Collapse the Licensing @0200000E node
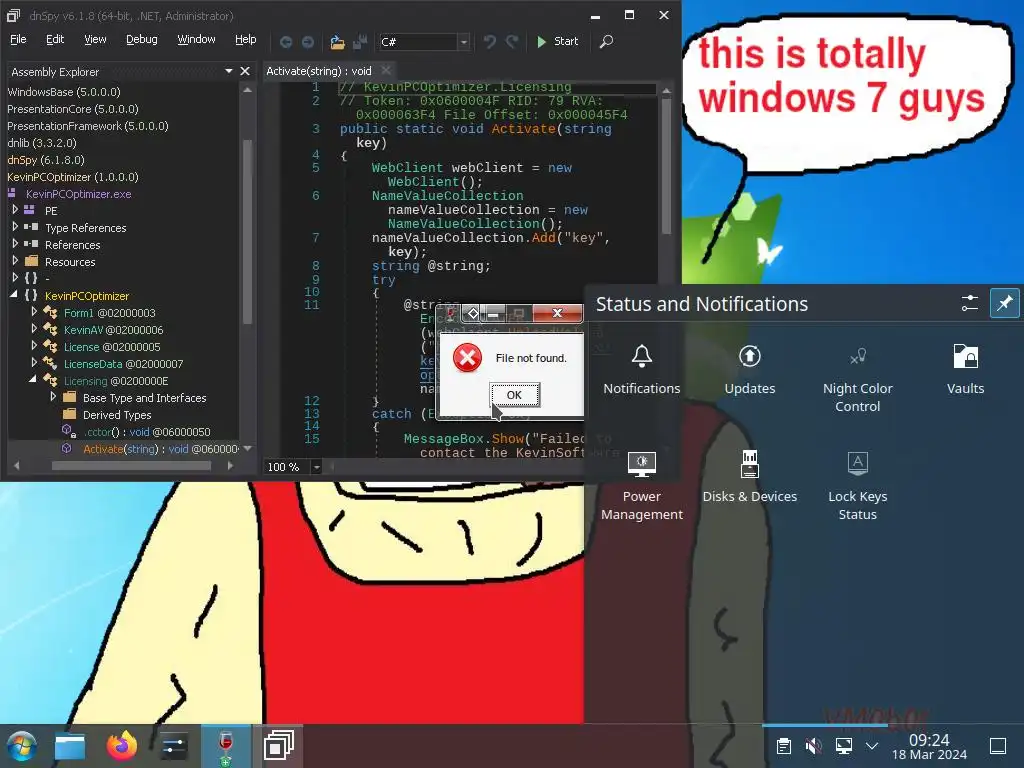Image resolution: width=1024 pixels, height=768 pixels. (33, 379)
